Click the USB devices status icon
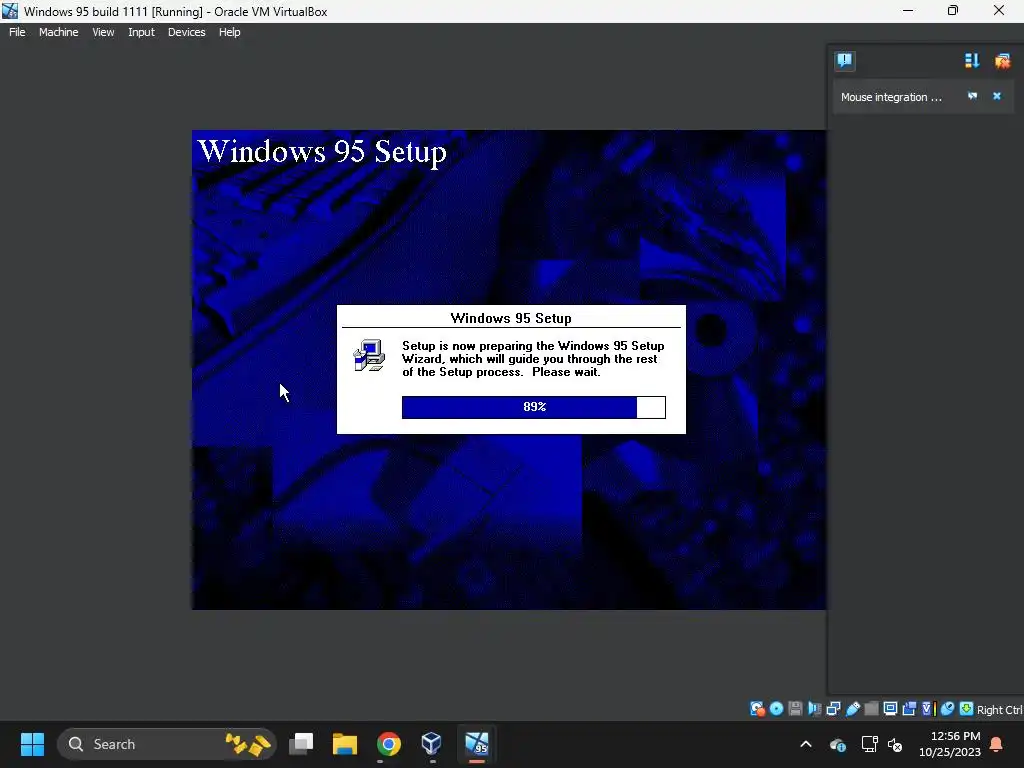The image size is (1024, 768). click(853, 709)
